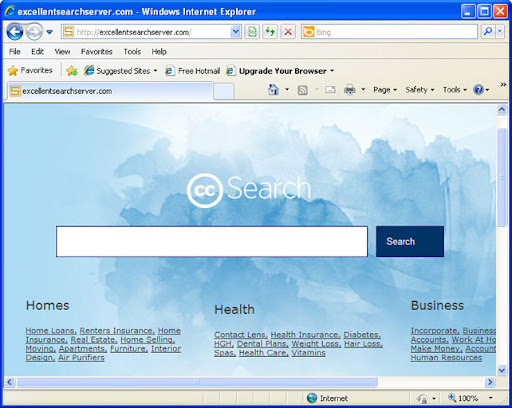Click the Free Hotmail favorites link
This screenshot has height=408, width=512.
(x=193, y=71)
